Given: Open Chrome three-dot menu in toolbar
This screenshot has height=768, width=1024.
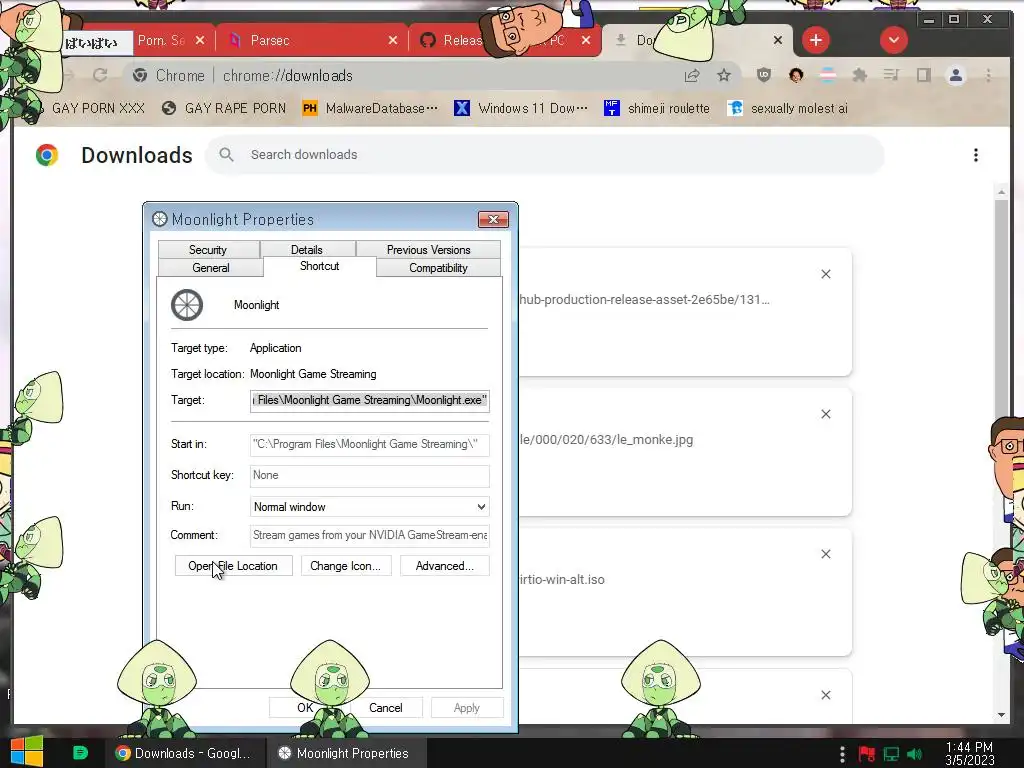Looking at the screenshot, I should [x=988, y=75].
